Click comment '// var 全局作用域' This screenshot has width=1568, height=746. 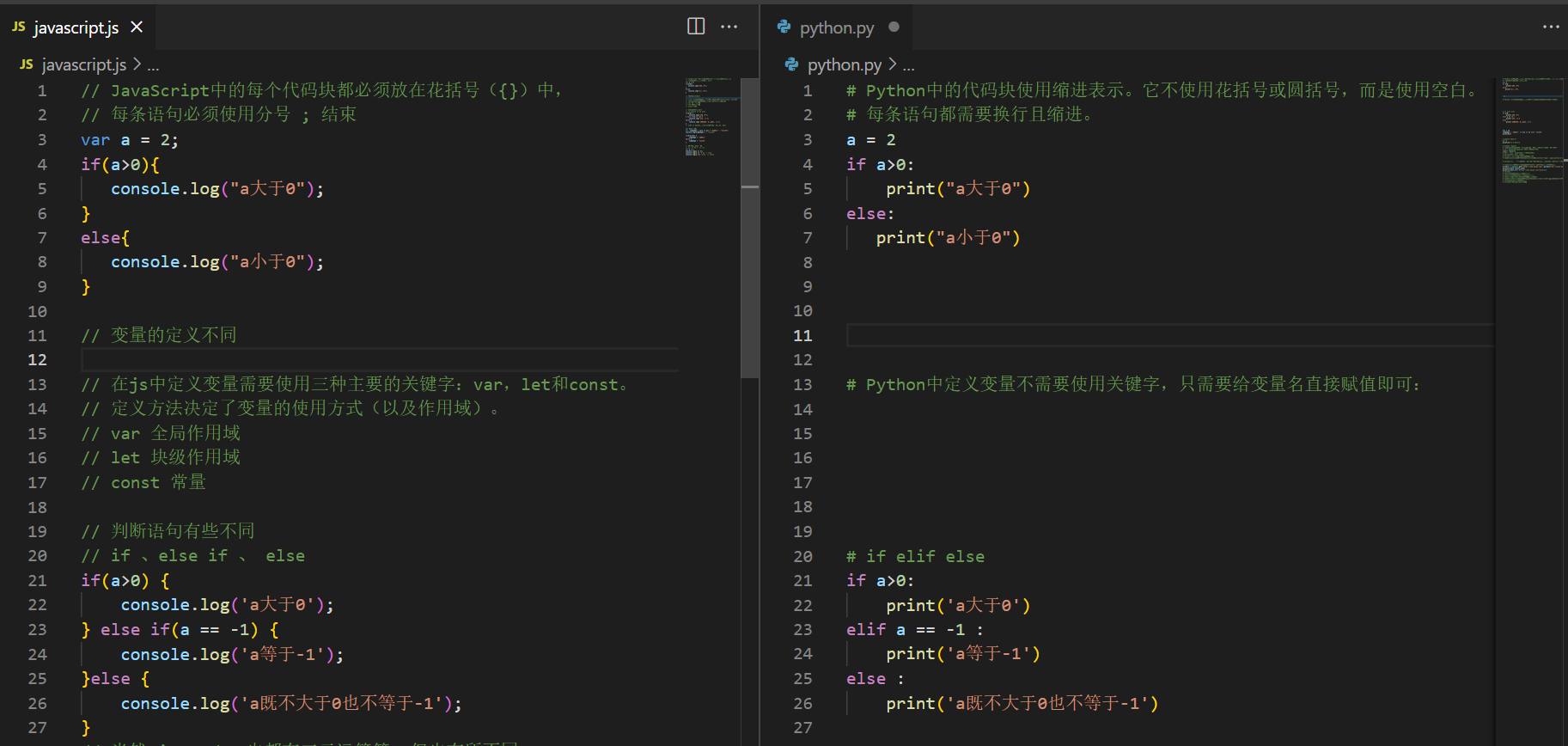161,433
